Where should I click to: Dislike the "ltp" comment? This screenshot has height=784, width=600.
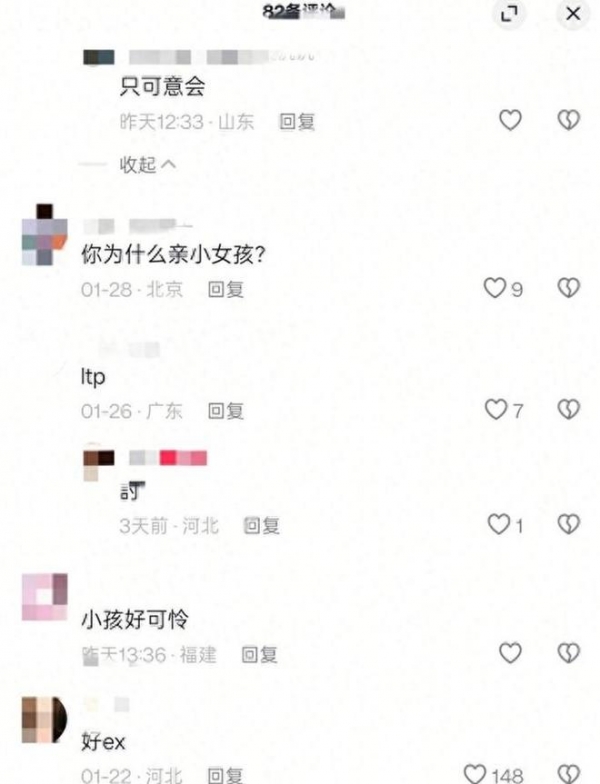click(x=568, y=410)
